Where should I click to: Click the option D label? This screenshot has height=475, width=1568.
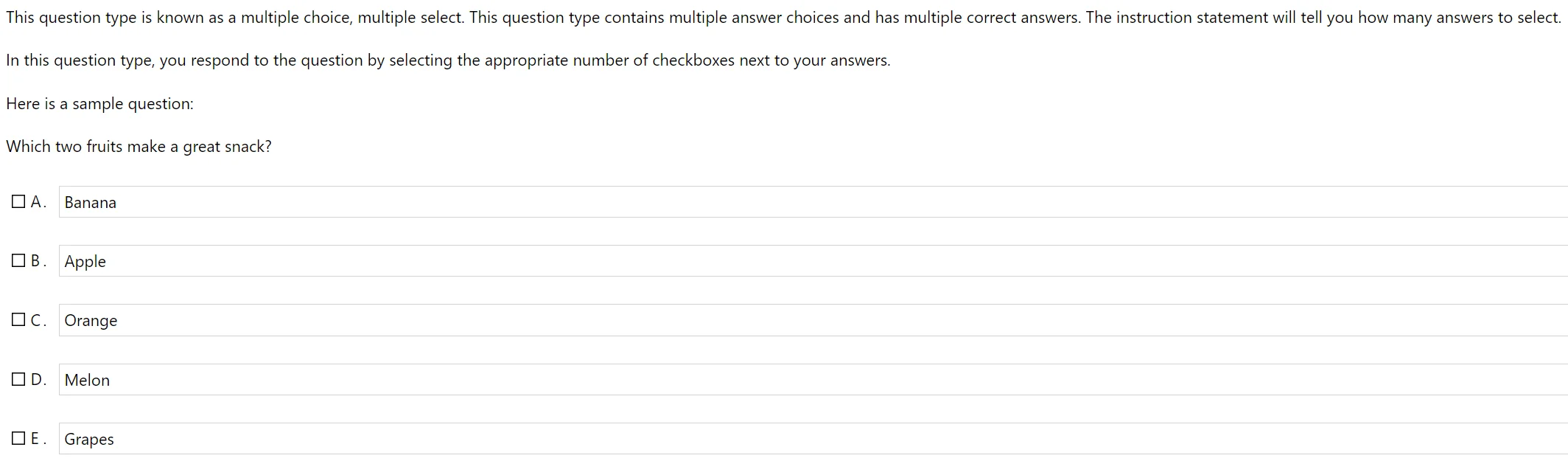tap(38, 378)
